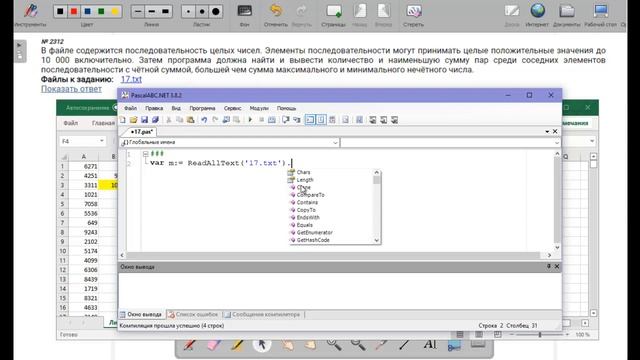The height and width of the screenshot is (360, 640).
Task: Pick the red color swatch
Action: click(74, 11)
